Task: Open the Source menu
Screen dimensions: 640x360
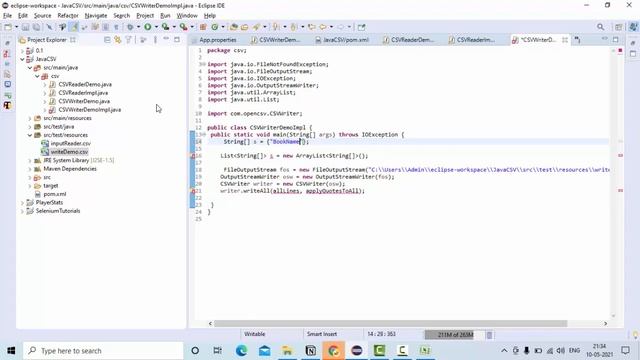Action: 42,16
